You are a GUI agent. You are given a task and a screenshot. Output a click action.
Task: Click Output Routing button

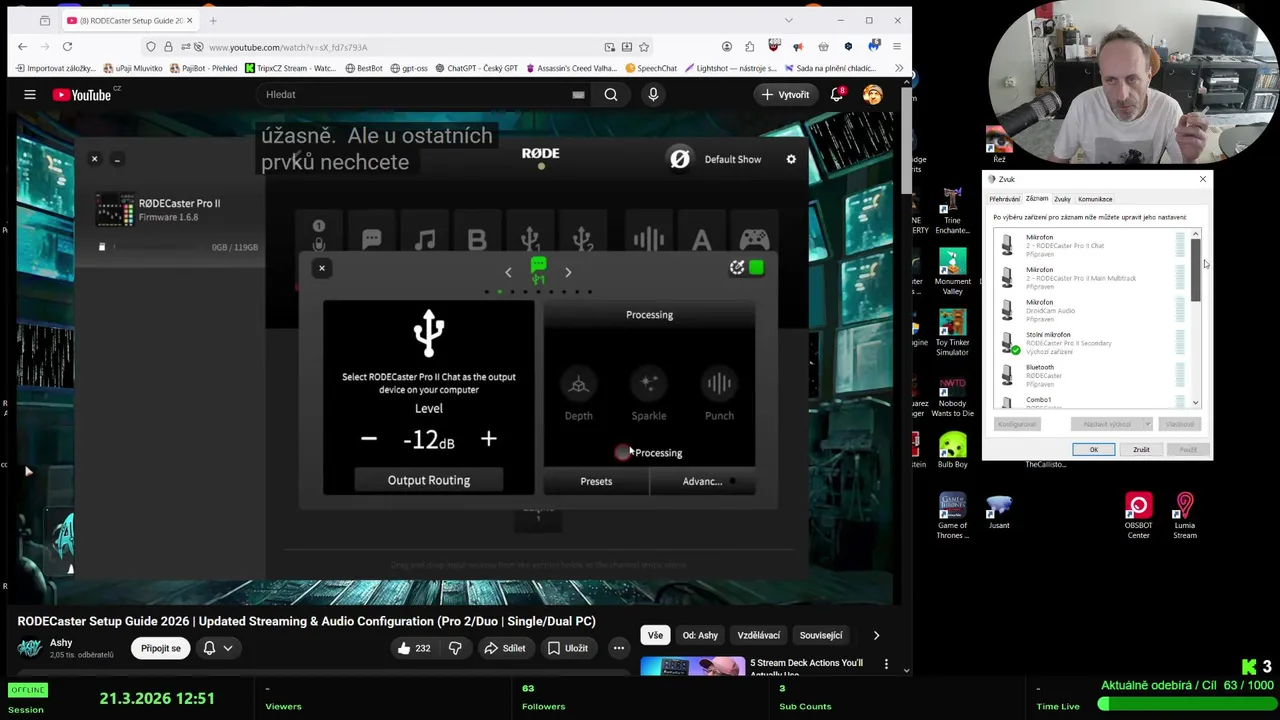[x=428, y=480]
